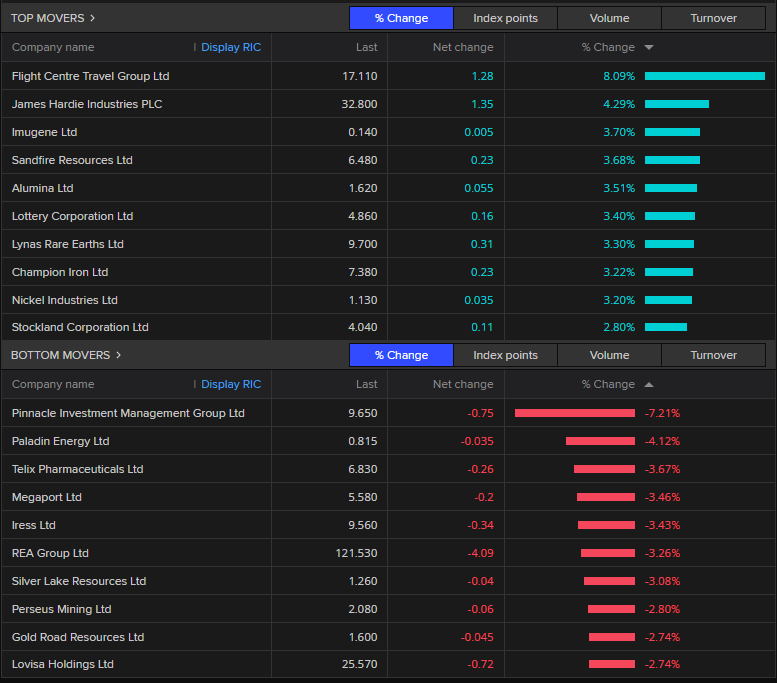Click the 3.70% value for Imugene
Screen dimensions: 777x683
[x=619, y=132]
